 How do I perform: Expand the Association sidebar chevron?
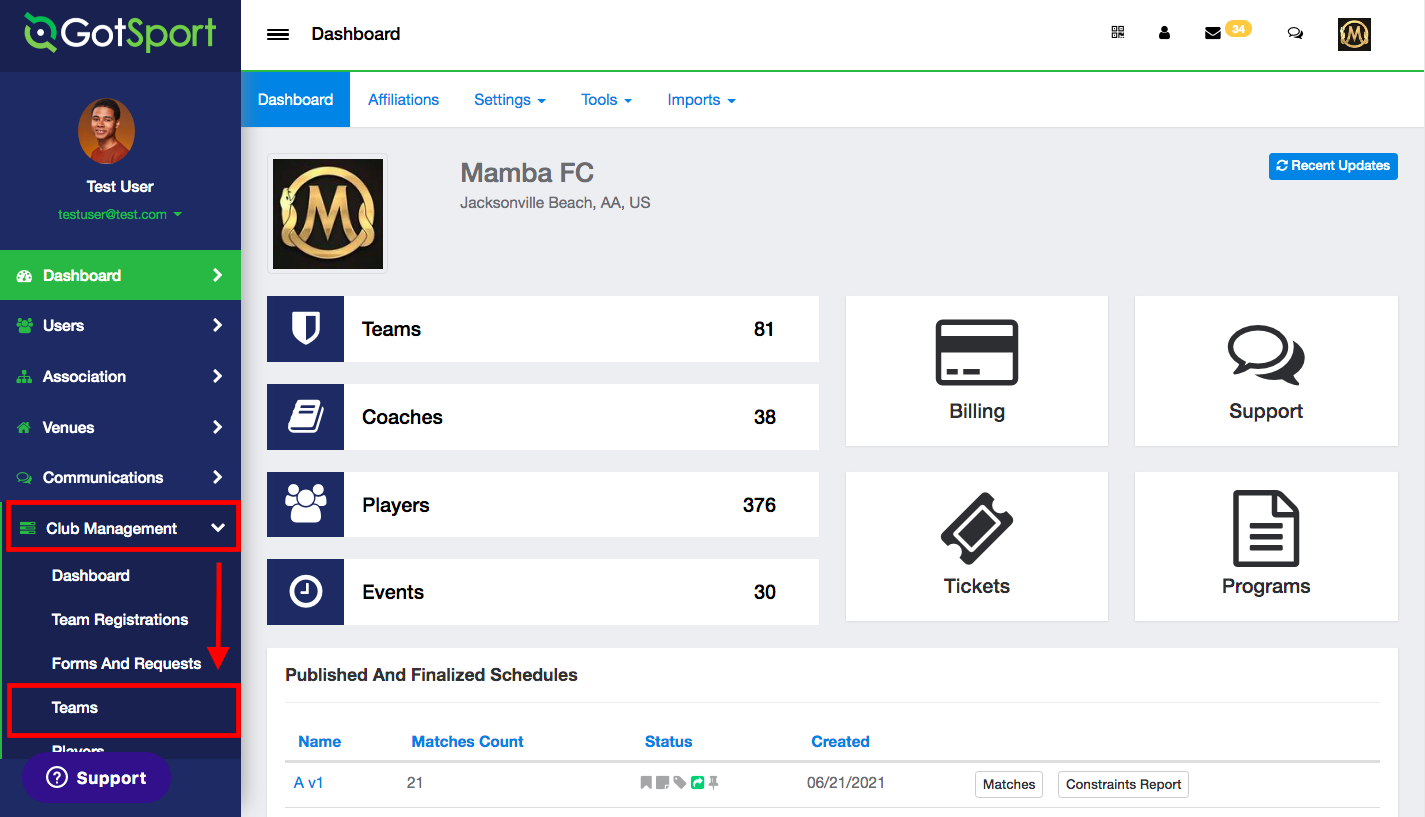click(x=217, y=376)
